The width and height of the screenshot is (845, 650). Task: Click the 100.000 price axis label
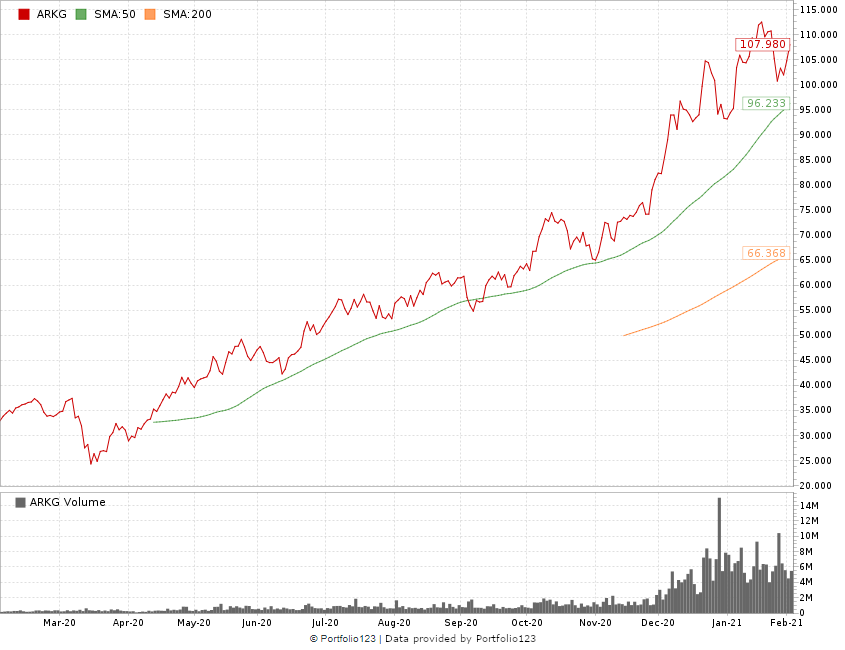coord(819,85)
